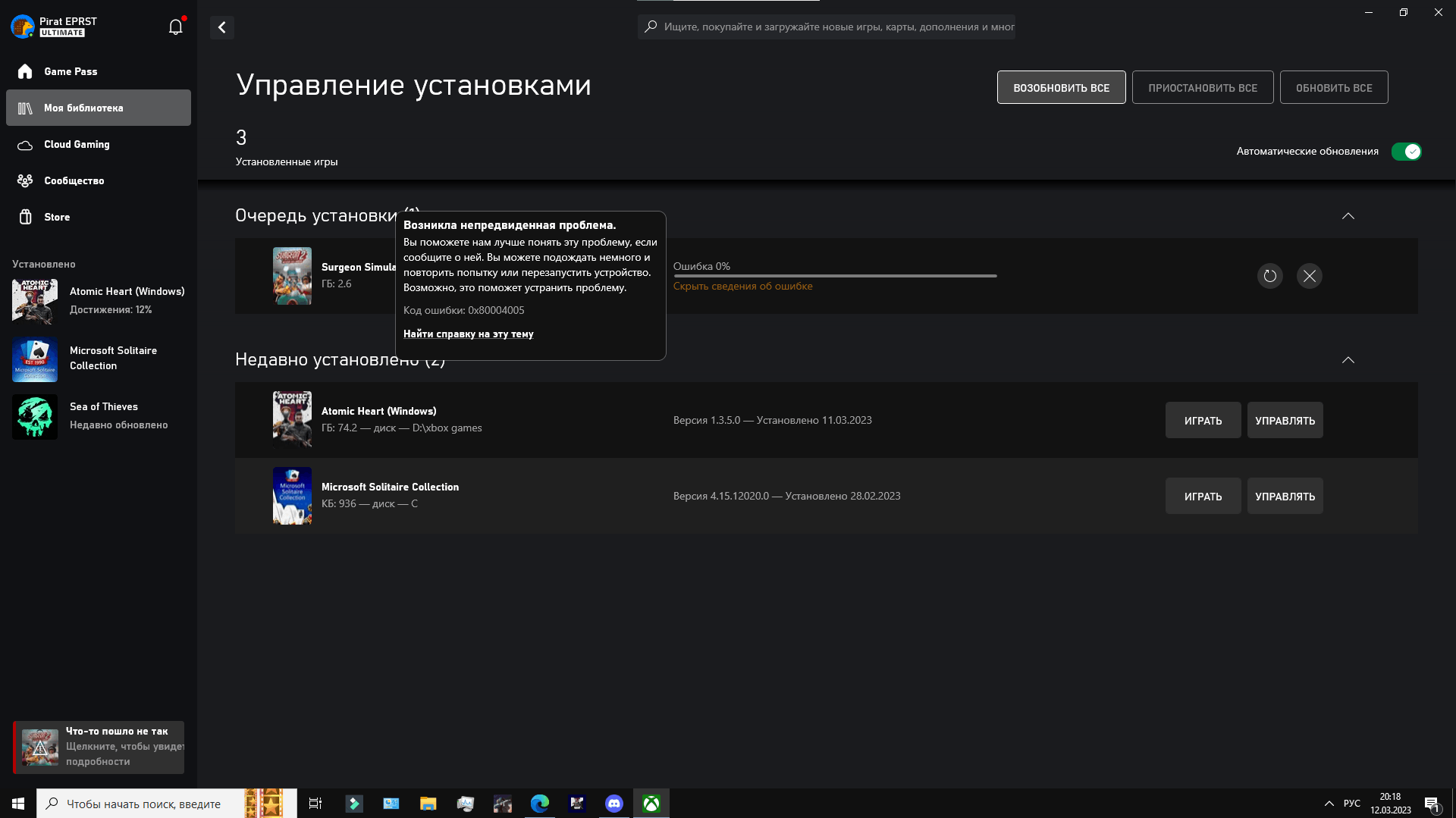Open the dark game icon left of Discord
This screenshot has width=1456, height=818.
[x=577, y=804]
